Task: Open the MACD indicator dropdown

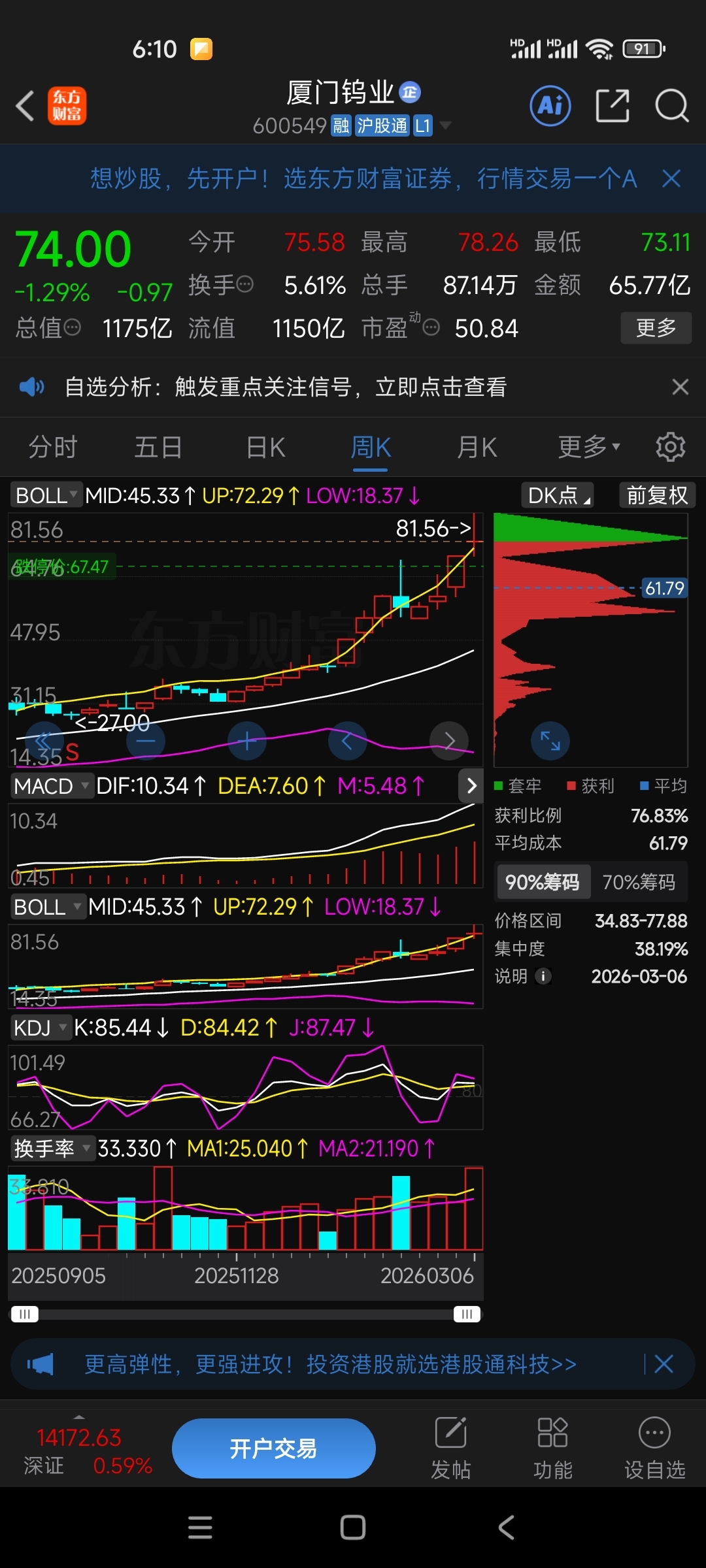Action: coord(51,785)
